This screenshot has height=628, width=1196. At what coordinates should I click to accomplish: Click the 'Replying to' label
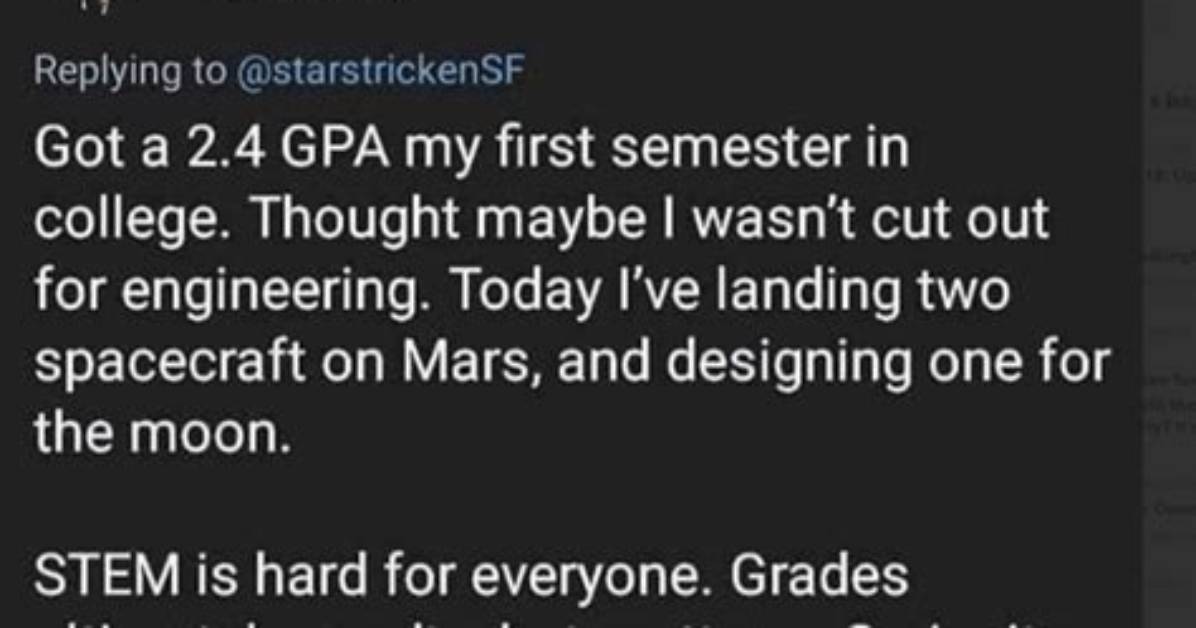130,72
